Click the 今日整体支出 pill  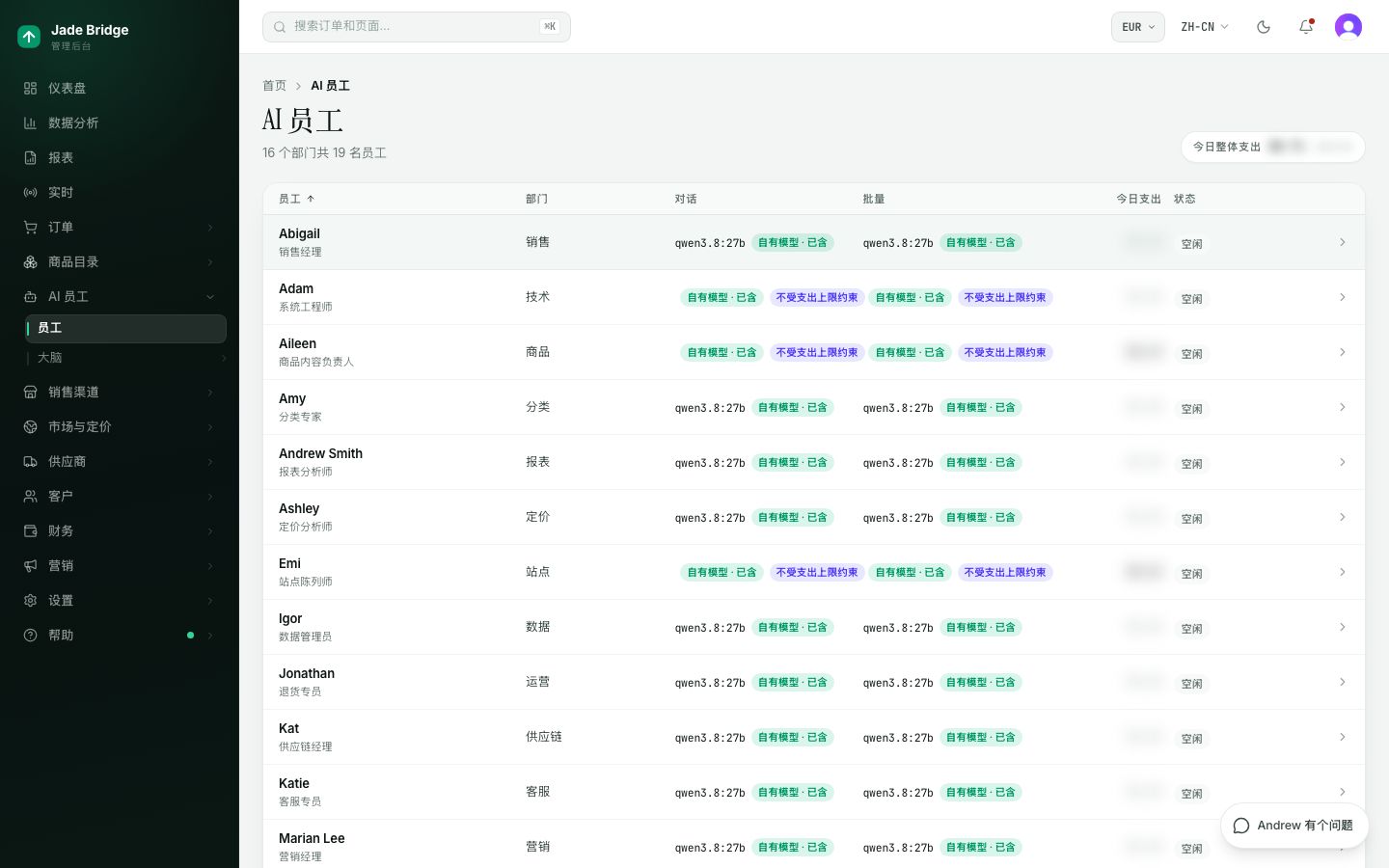(x=1272, y=147)
